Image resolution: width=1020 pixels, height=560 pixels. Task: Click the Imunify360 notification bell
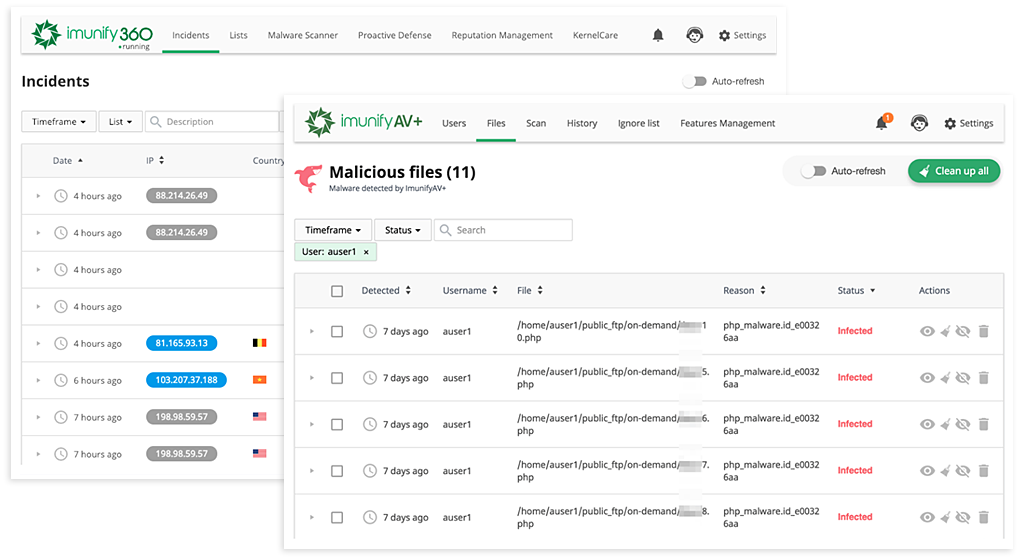coord(658,35)
